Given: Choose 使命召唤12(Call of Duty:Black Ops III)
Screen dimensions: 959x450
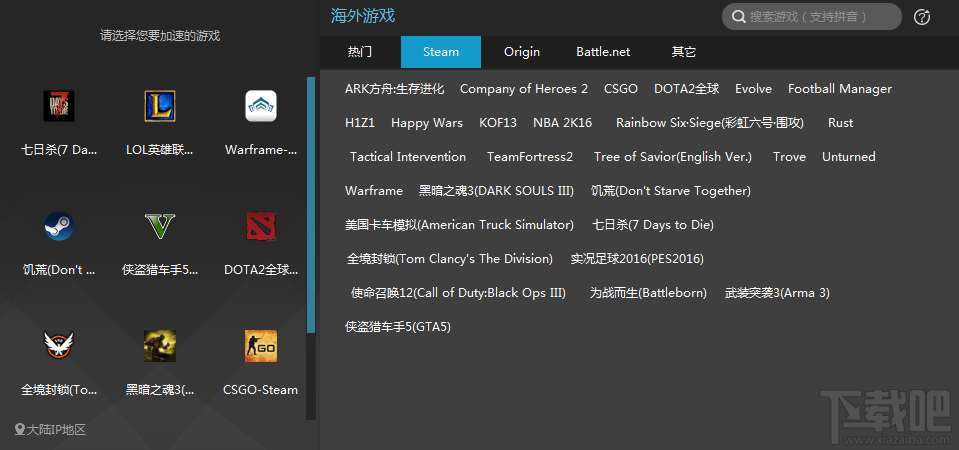Looking at the screenshot, I should click(458, 293).
